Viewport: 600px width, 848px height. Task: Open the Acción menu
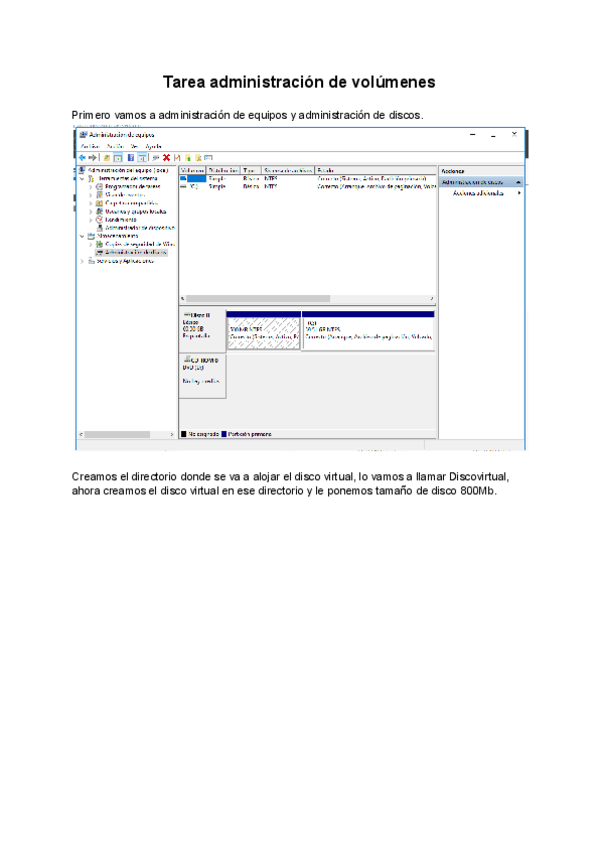tap(115, 146)
